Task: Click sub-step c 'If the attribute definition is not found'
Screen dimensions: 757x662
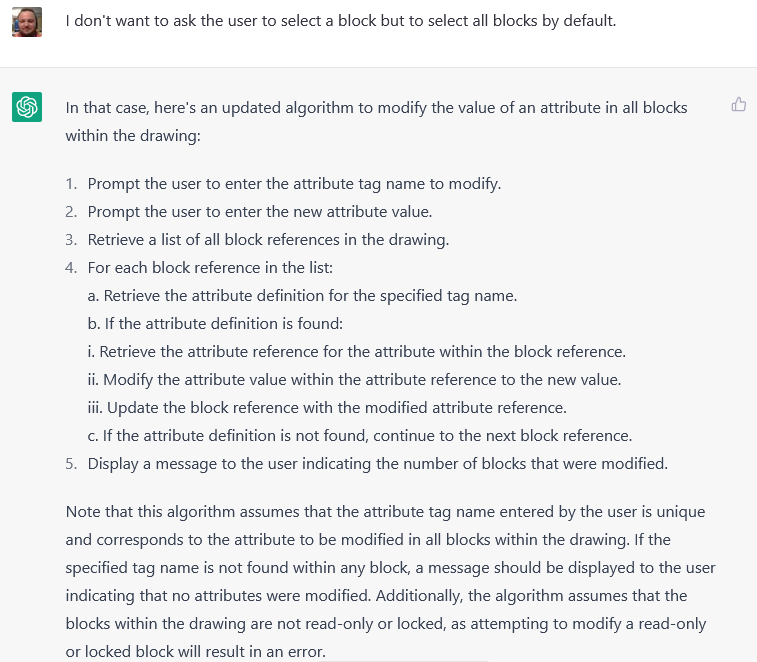Action: pyautogui.click(x=360, y=436)
